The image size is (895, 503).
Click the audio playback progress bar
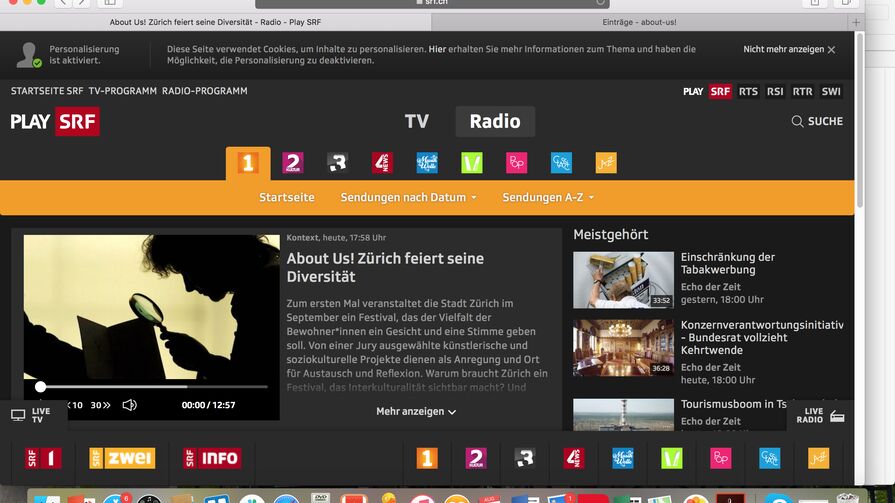(x=152, y=386)
